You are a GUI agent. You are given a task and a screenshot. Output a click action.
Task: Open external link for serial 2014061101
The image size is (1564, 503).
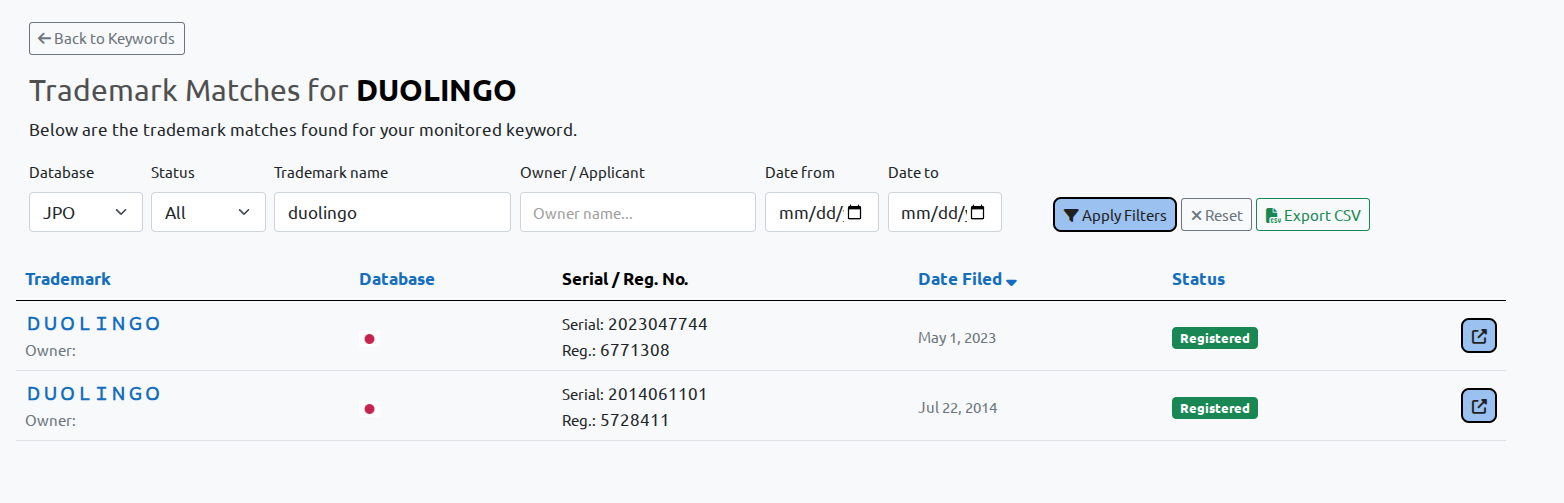point(1479,406)
